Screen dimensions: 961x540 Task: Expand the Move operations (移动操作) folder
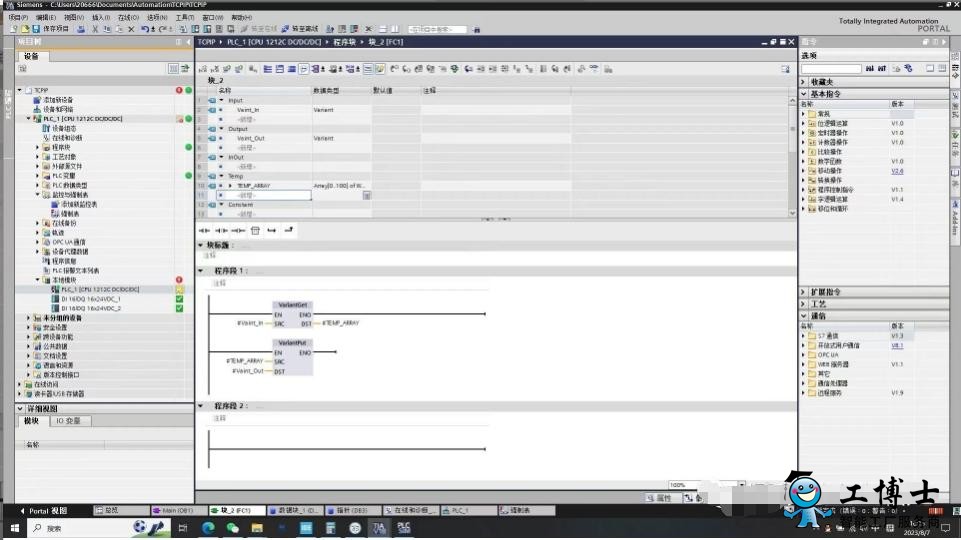803,171
